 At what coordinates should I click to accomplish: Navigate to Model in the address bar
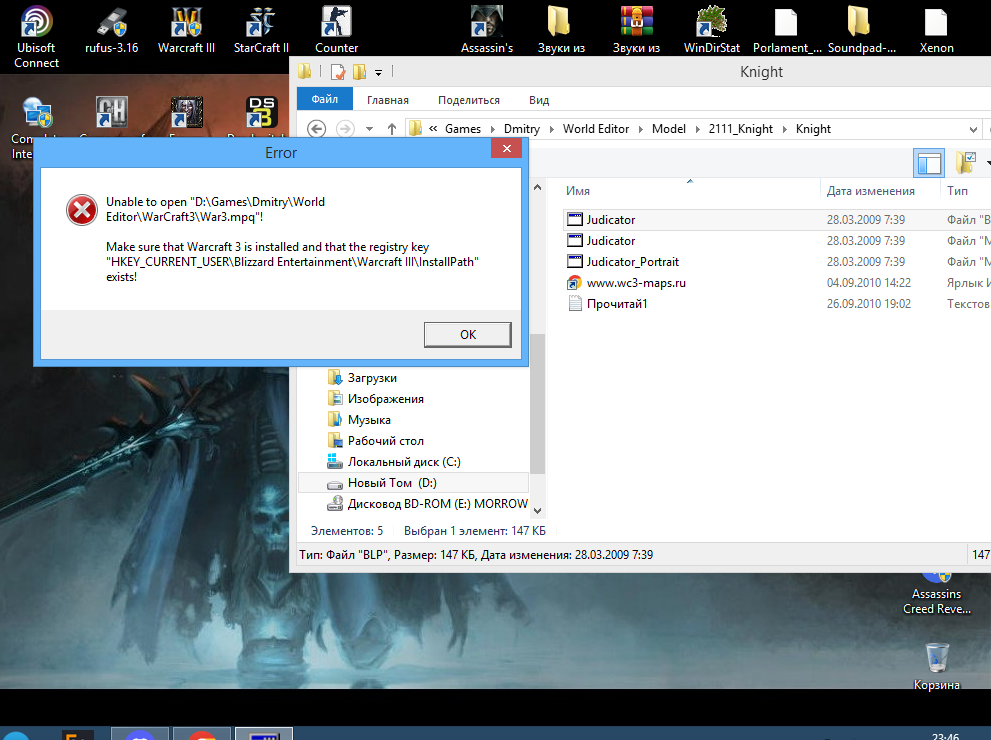[x=669, y=129]
